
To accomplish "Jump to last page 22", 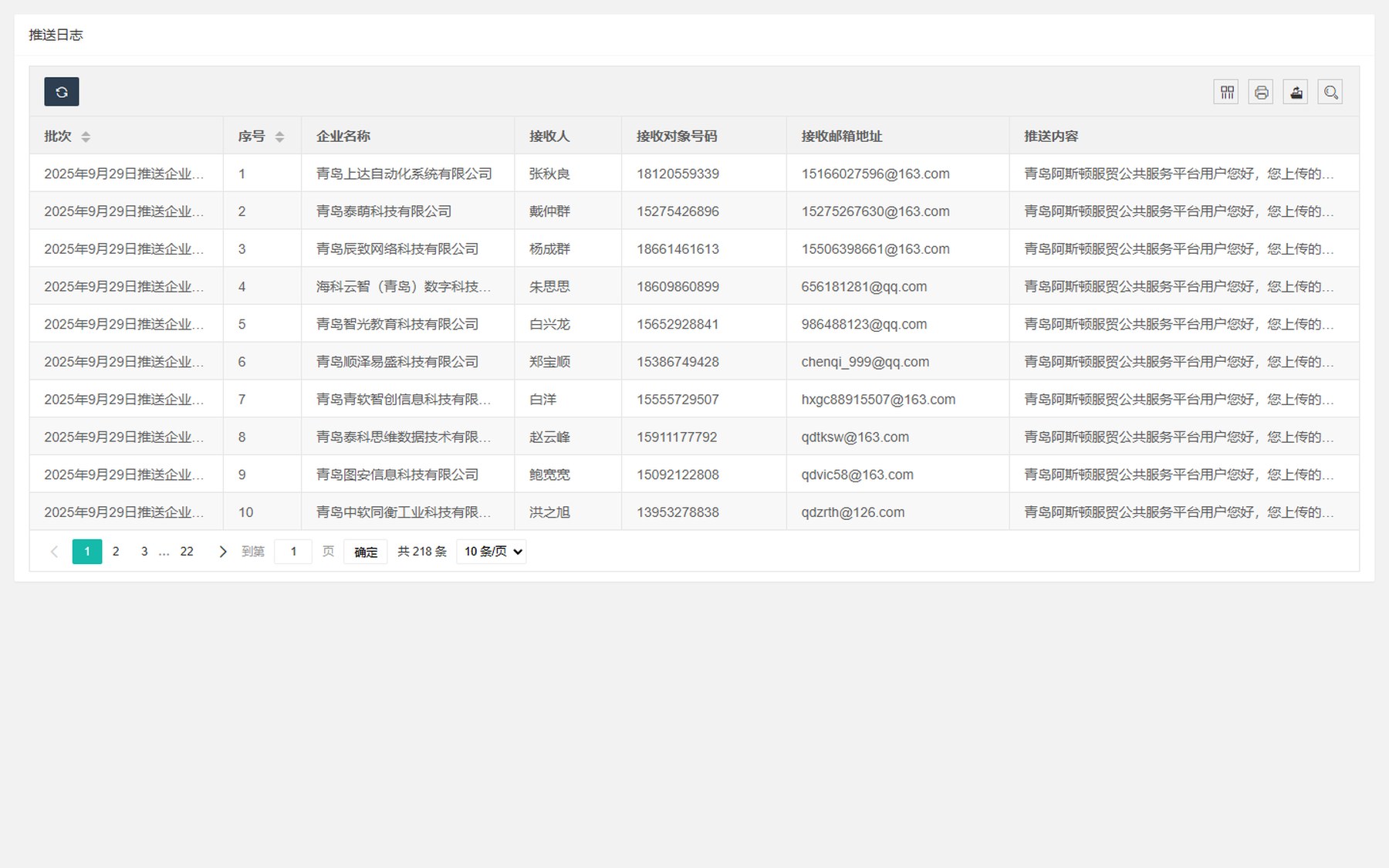I will coord(187,552).
